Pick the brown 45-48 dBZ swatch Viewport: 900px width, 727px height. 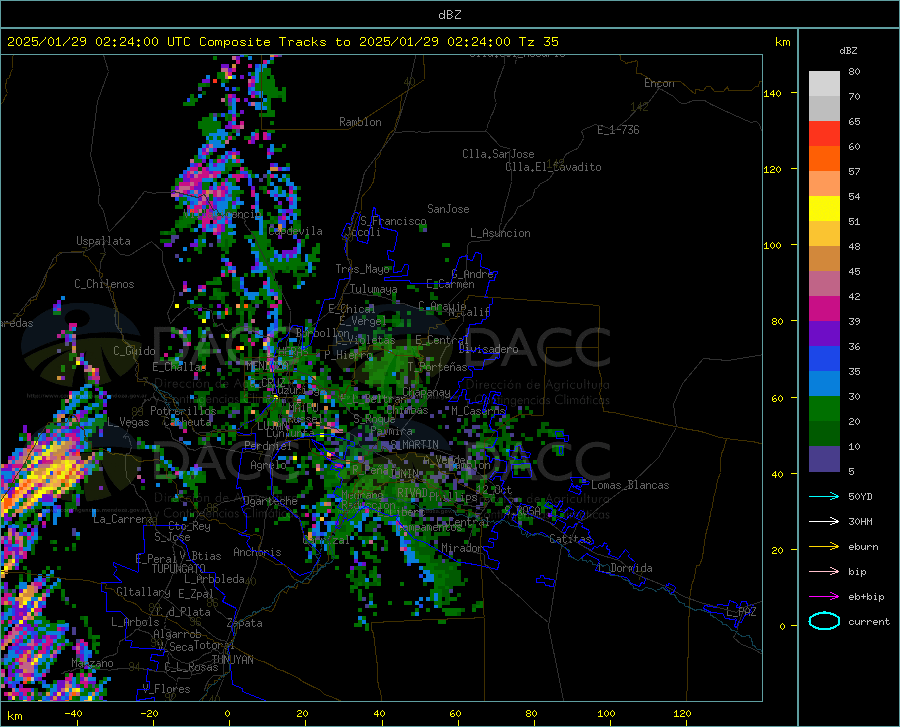click(x=824, y=259)
